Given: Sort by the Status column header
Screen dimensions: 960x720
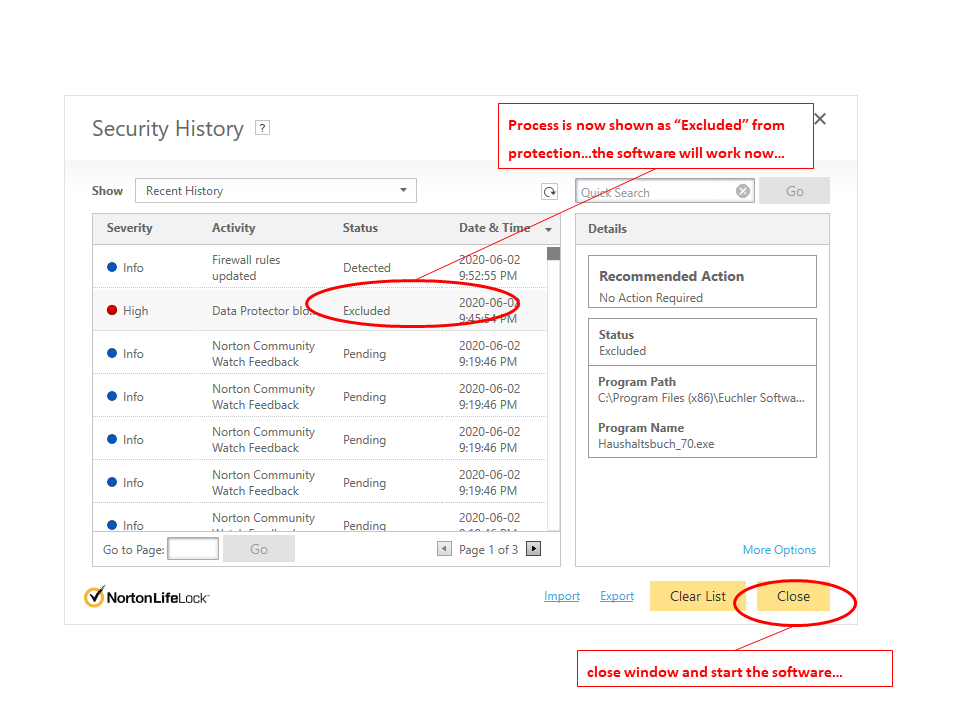Looking at the screenshot, I should coord(360,228).
